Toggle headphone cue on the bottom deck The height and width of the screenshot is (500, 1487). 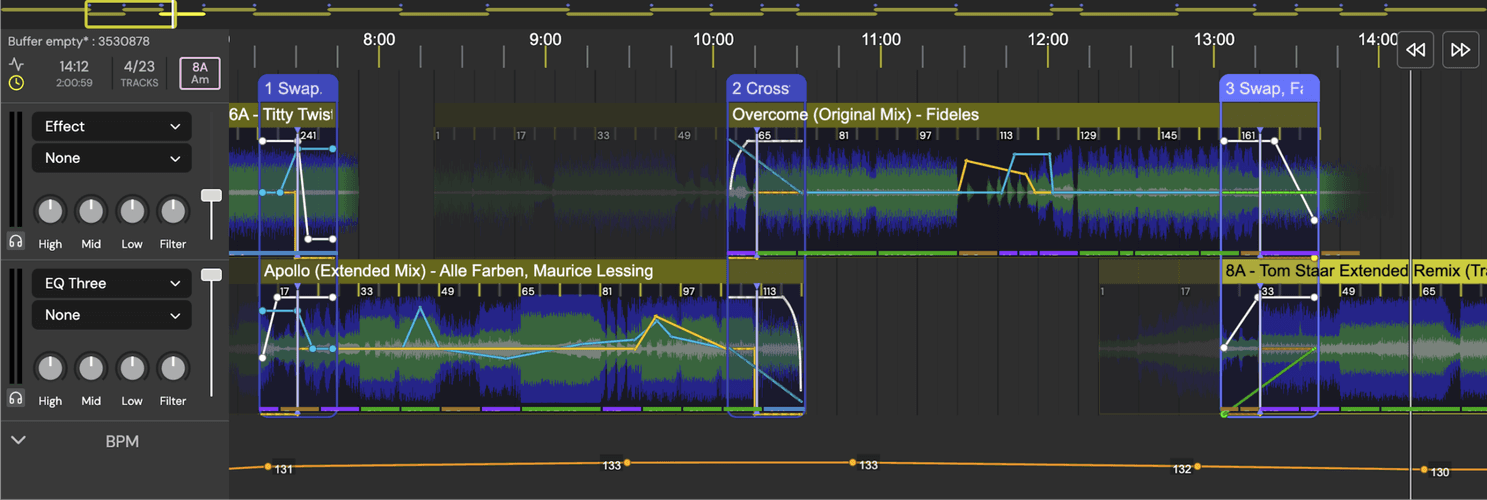point(16,398)
